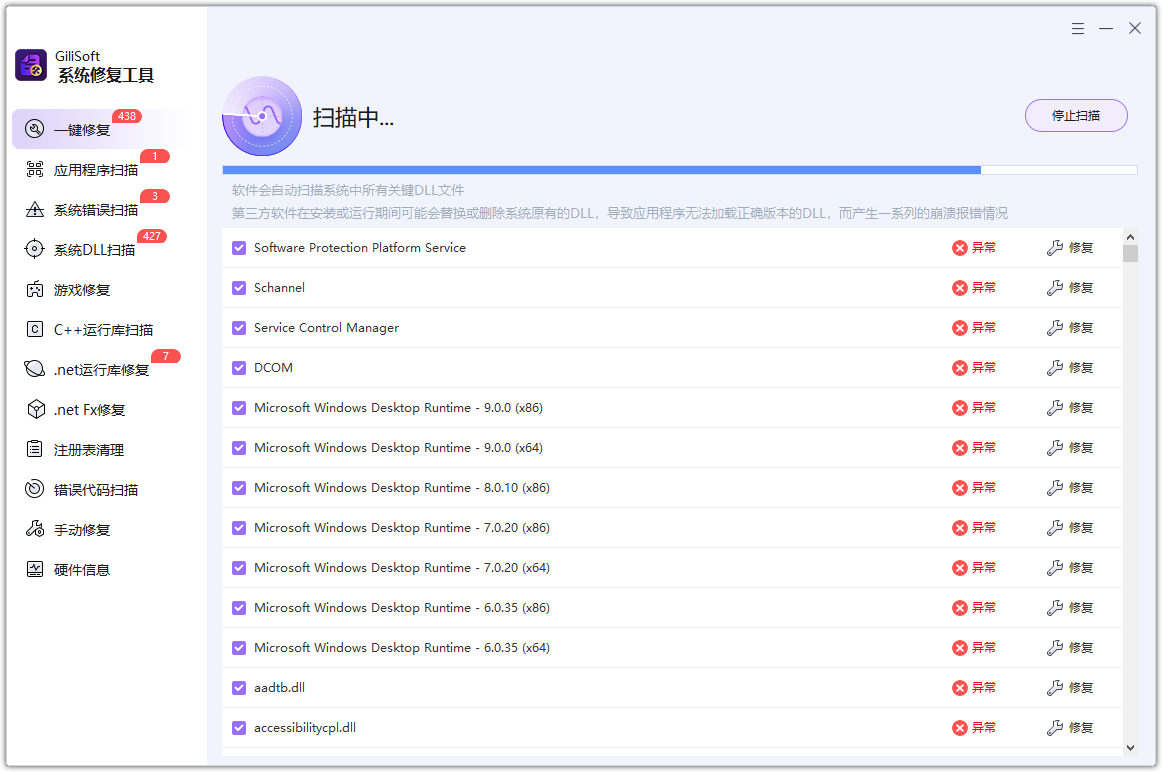Select the .net Fx修复 icon
This screenshot has height=772, width=1162.
(36, 409)
